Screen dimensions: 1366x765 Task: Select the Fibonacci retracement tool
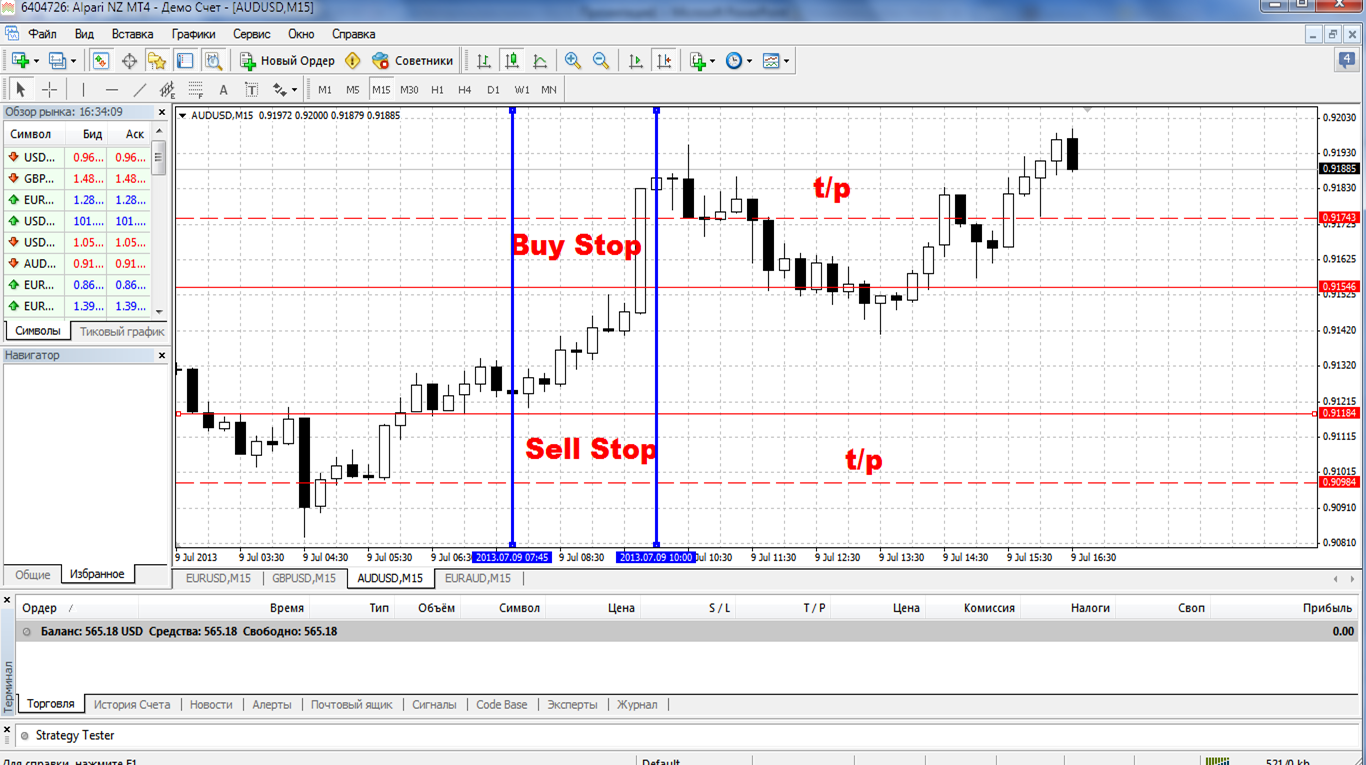click(196, 89)
